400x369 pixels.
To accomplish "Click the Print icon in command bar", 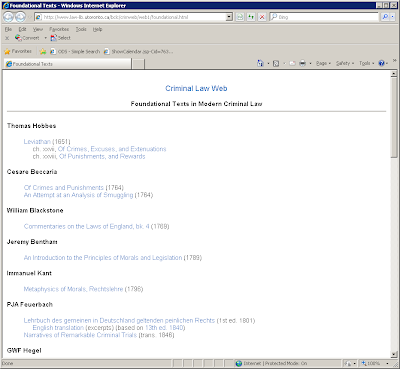I will click(x=302, y=63).
